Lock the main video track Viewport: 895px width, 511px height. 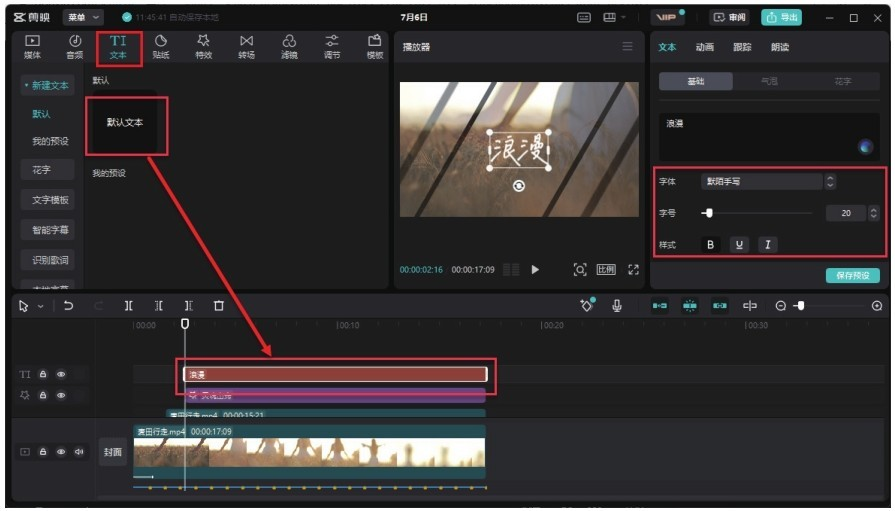(43, 452)
